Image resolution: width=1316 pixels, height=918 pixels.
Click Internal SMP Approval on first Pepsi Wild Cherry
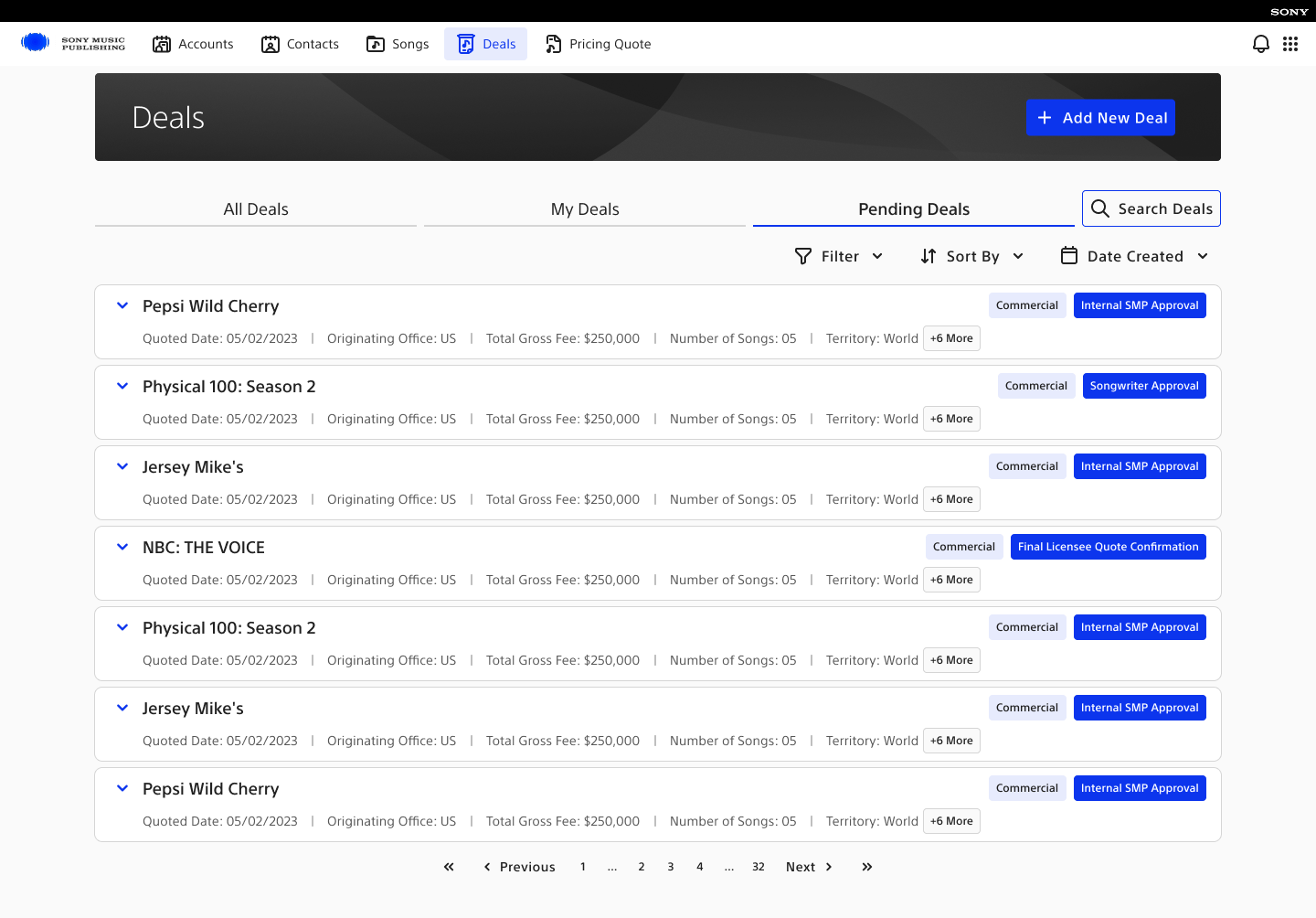coord(1140,305)
